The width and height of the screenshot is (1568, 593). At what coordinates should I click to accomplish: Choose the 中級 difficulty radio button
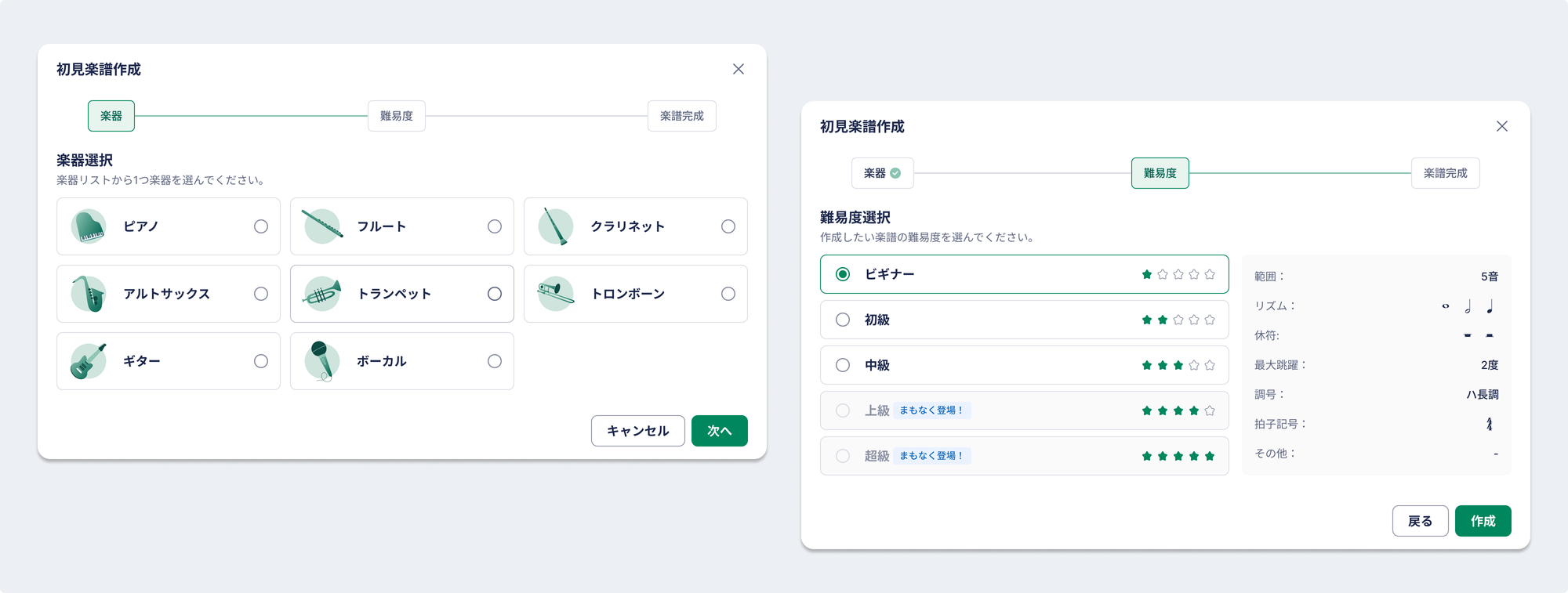click(x=843, y=365)
